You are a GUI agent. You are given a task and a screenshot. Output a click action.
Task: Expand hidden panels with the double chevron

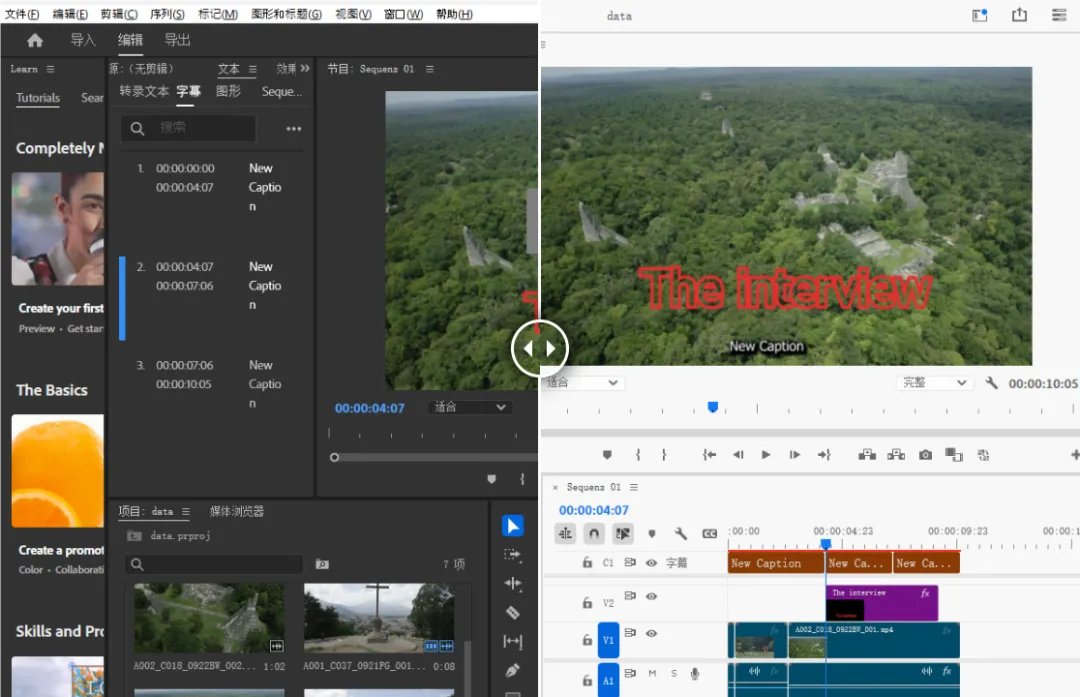(305, 69)
